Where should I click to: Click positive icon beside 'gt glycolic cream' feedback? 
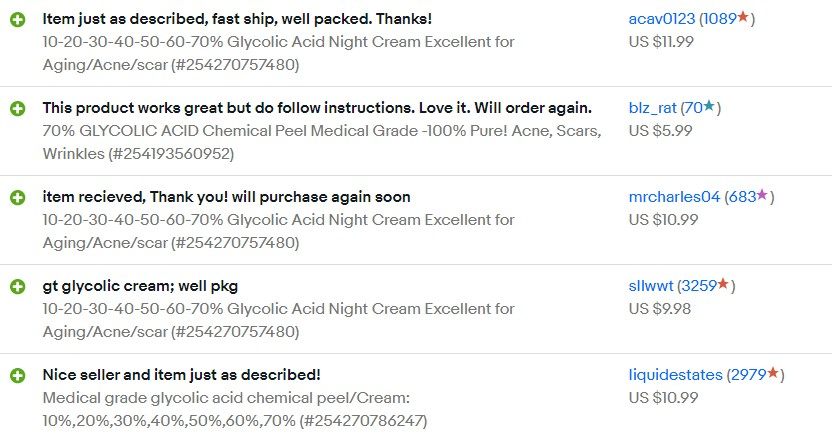pos(18,287)
